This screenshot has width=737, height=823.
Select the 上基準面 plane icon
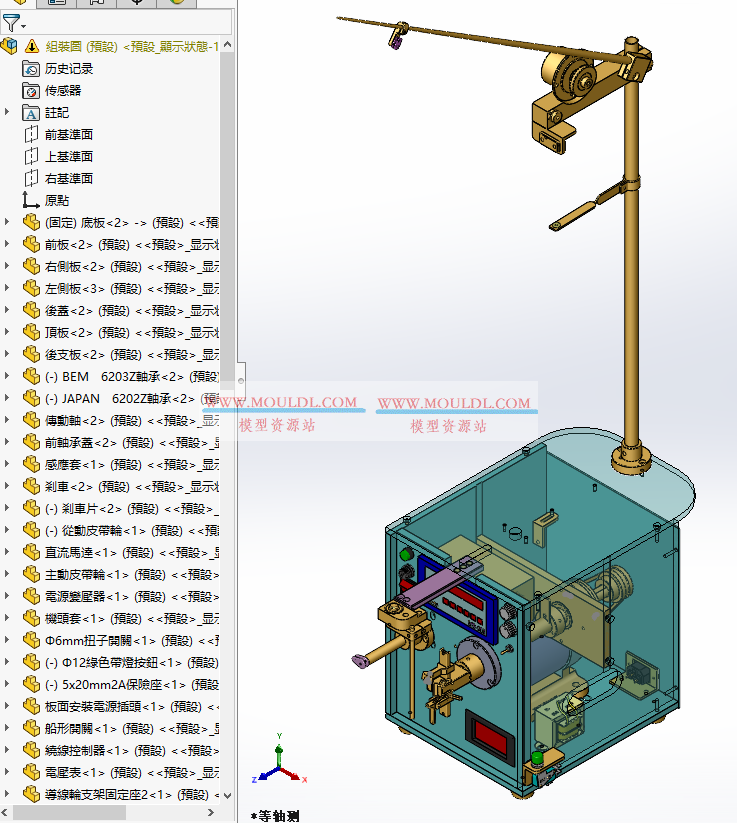tap(31, 157)
